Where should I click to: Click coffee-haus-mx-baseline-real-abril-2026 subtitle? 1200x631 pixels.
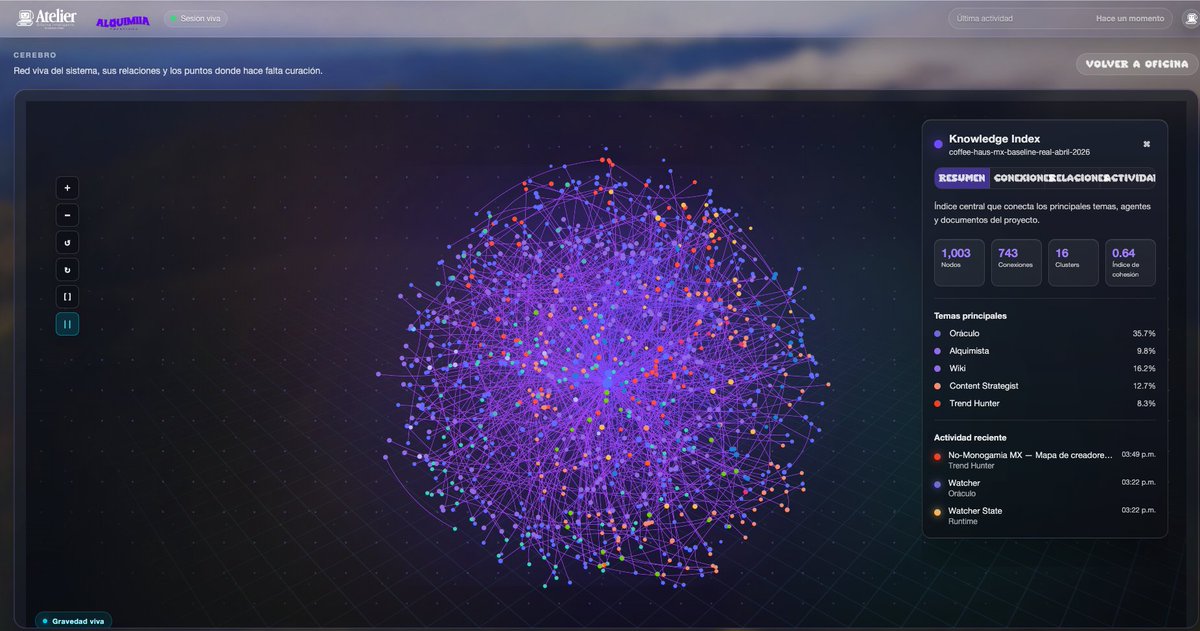1019,152
